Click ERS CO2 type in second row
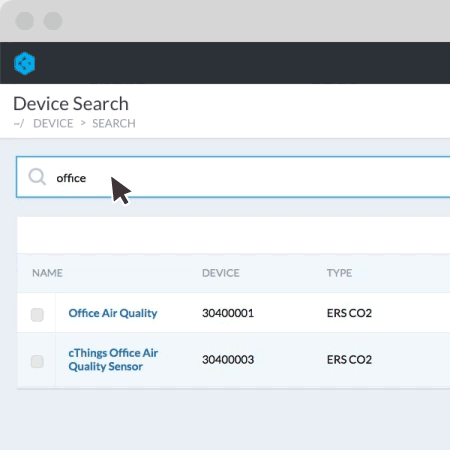 coord(349,360)
